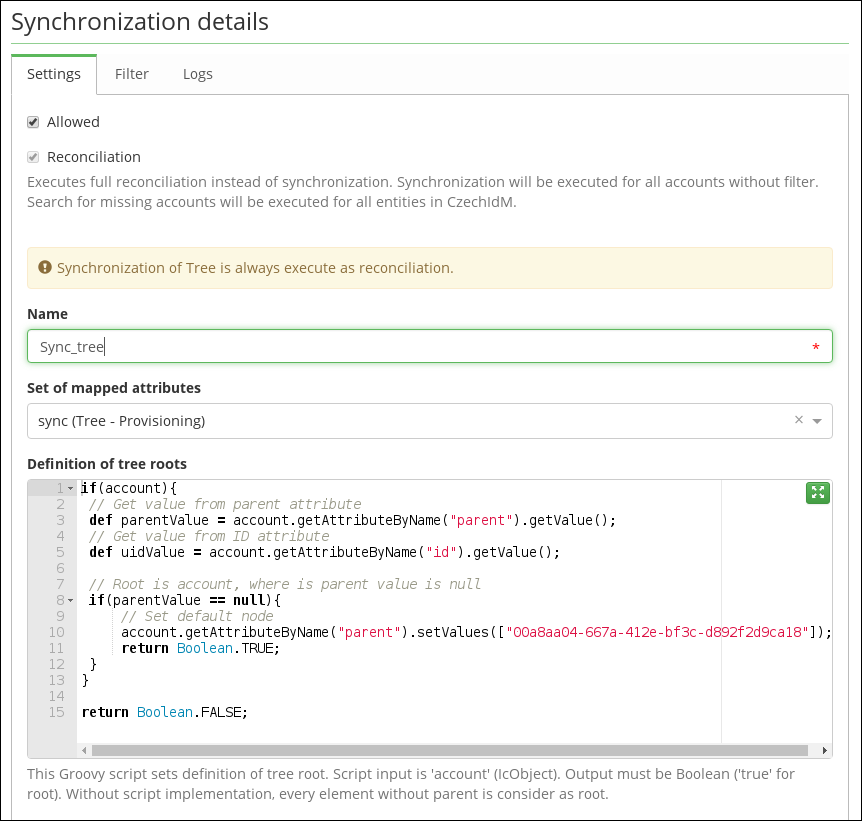Toggle the Reconciliation checkbox

pyautogui.click(x=33, y=157)
